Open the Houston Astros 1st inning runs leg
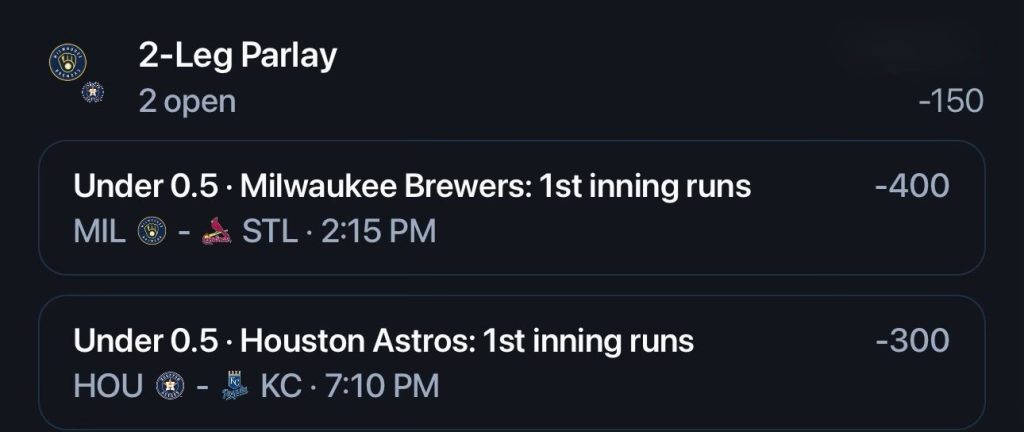Screen dimensions: 1024x432 (x=511, y=362)
